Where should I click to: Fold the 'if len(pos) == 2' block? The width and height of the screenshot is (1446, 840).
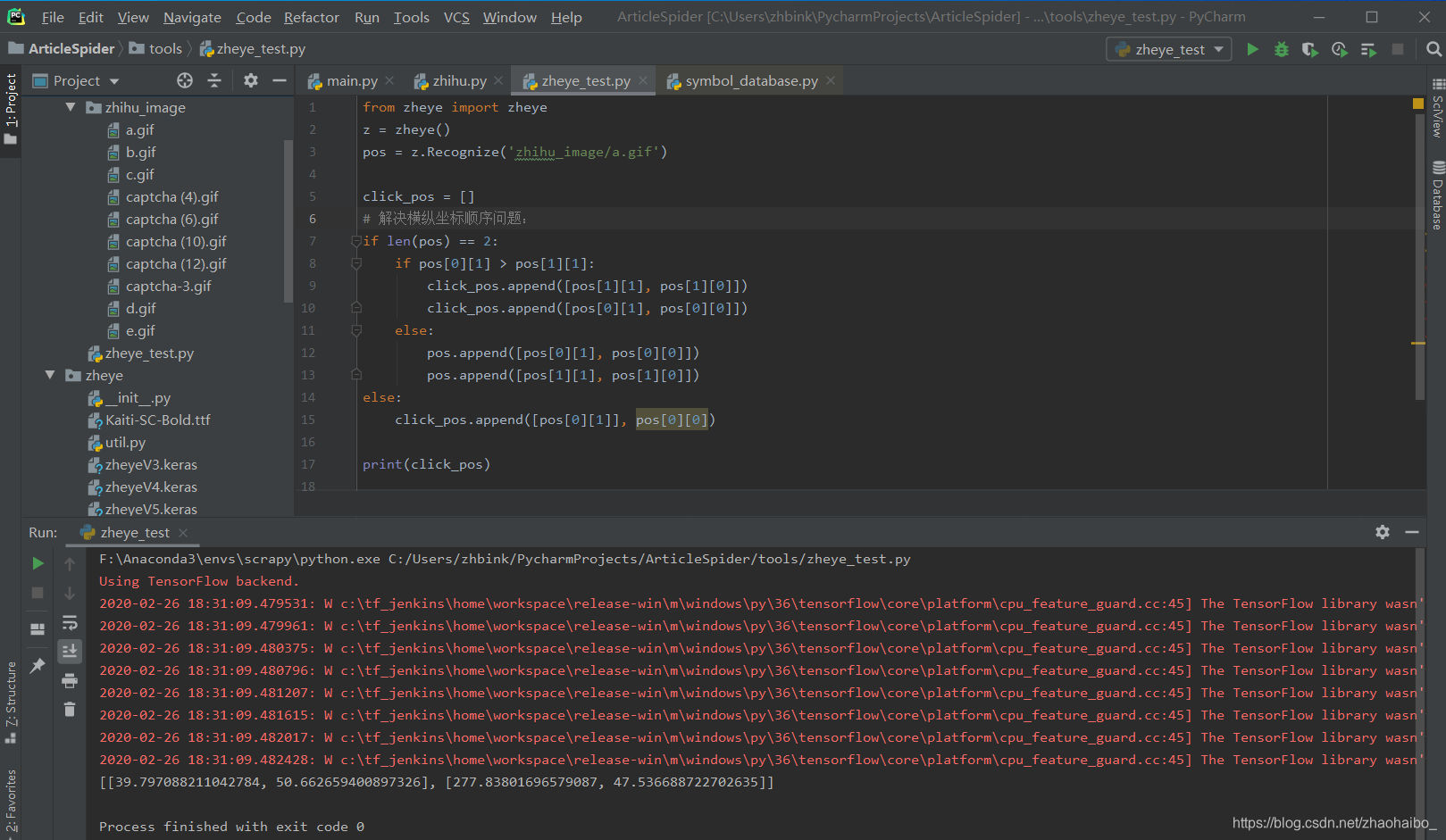point(356,241)
